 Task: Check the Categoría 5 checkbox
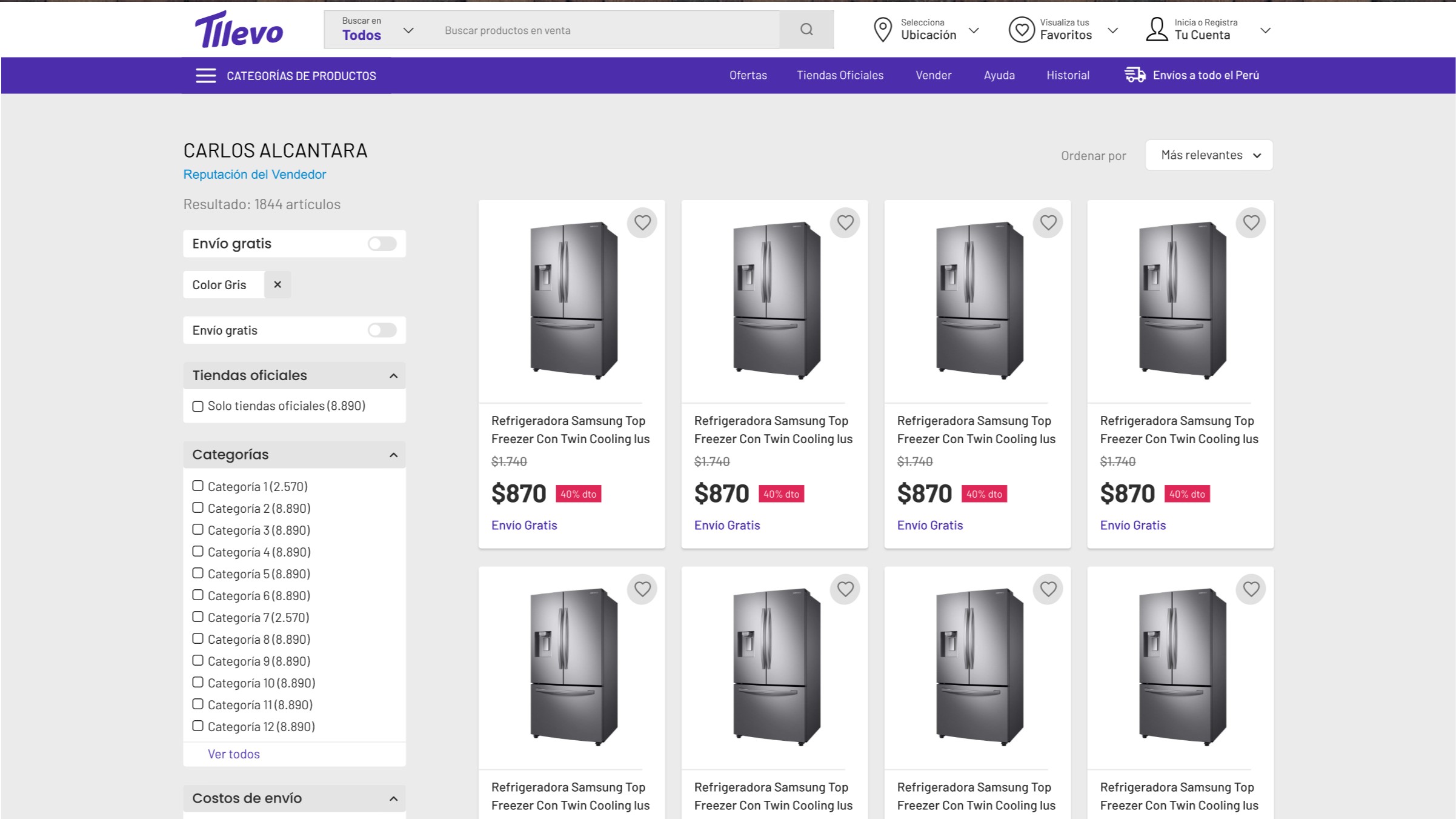click(x=198, y=573)
